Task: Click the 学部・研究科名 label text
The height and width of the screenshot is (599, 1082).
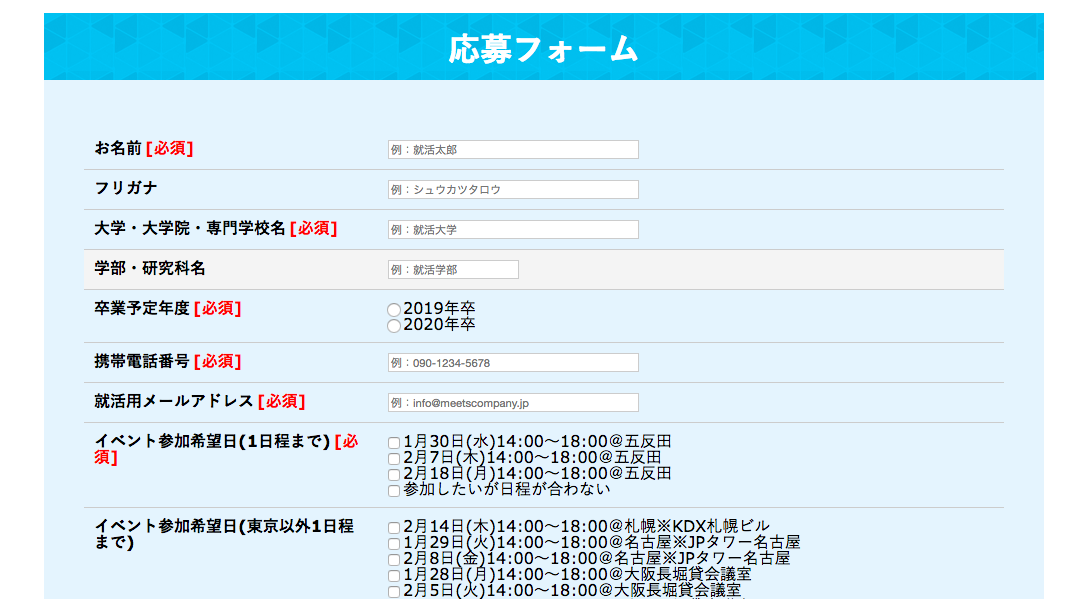Action: pyautogui.click(x=150, y=268)
